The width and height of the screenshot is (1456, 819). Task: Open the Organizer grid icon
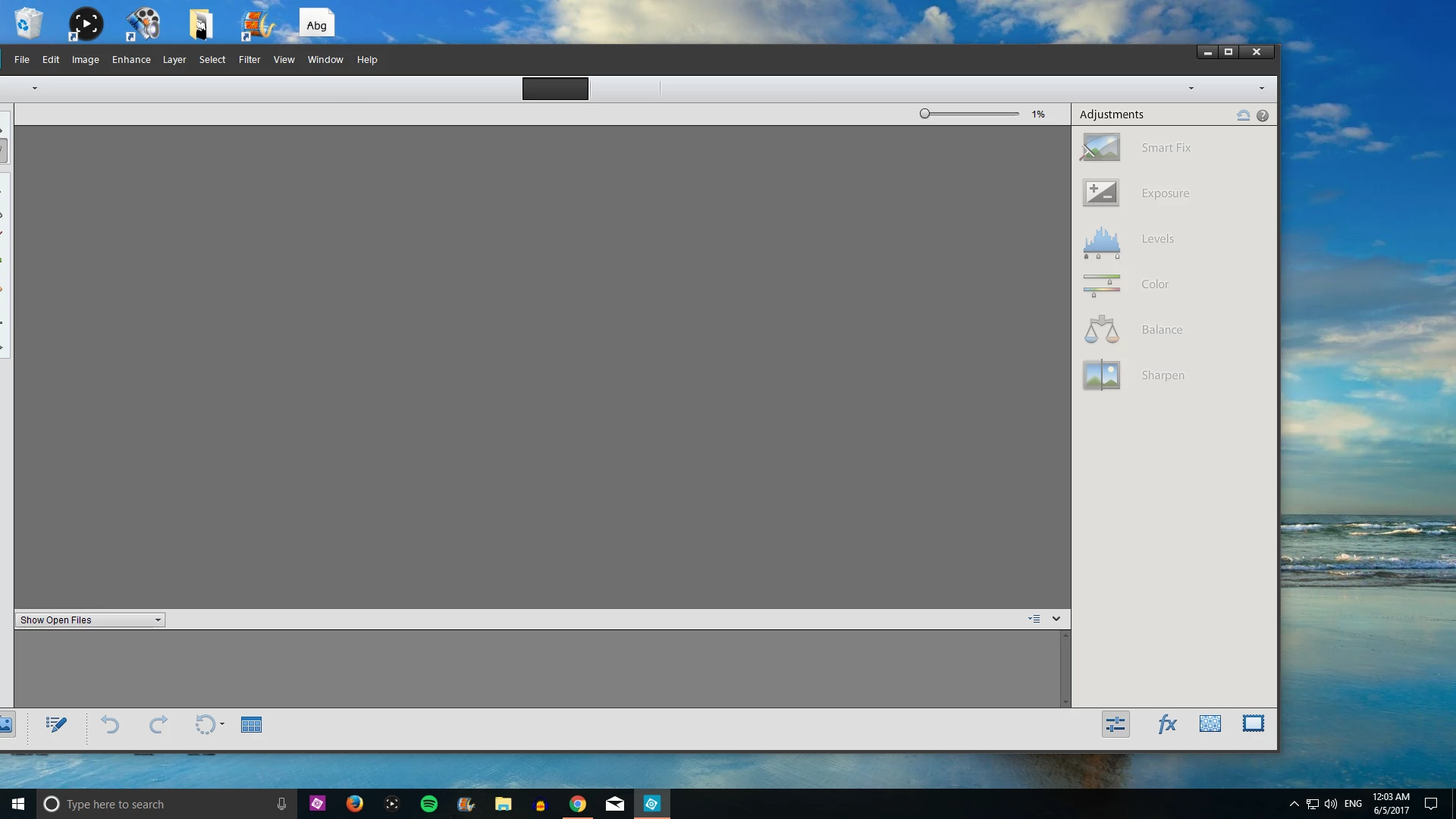click(251, 725)
